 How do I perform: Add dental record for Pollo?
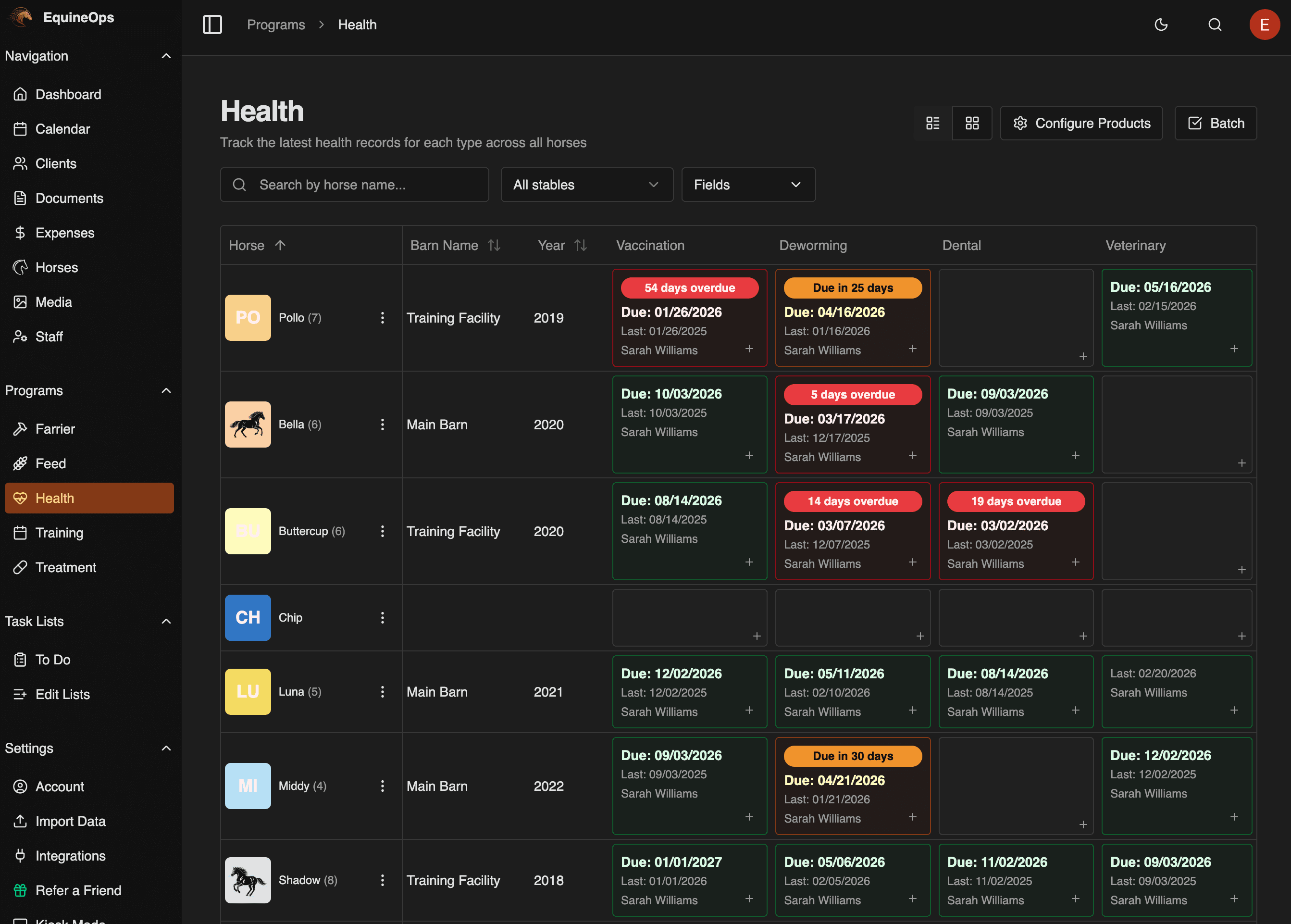tap(1083, 356)
